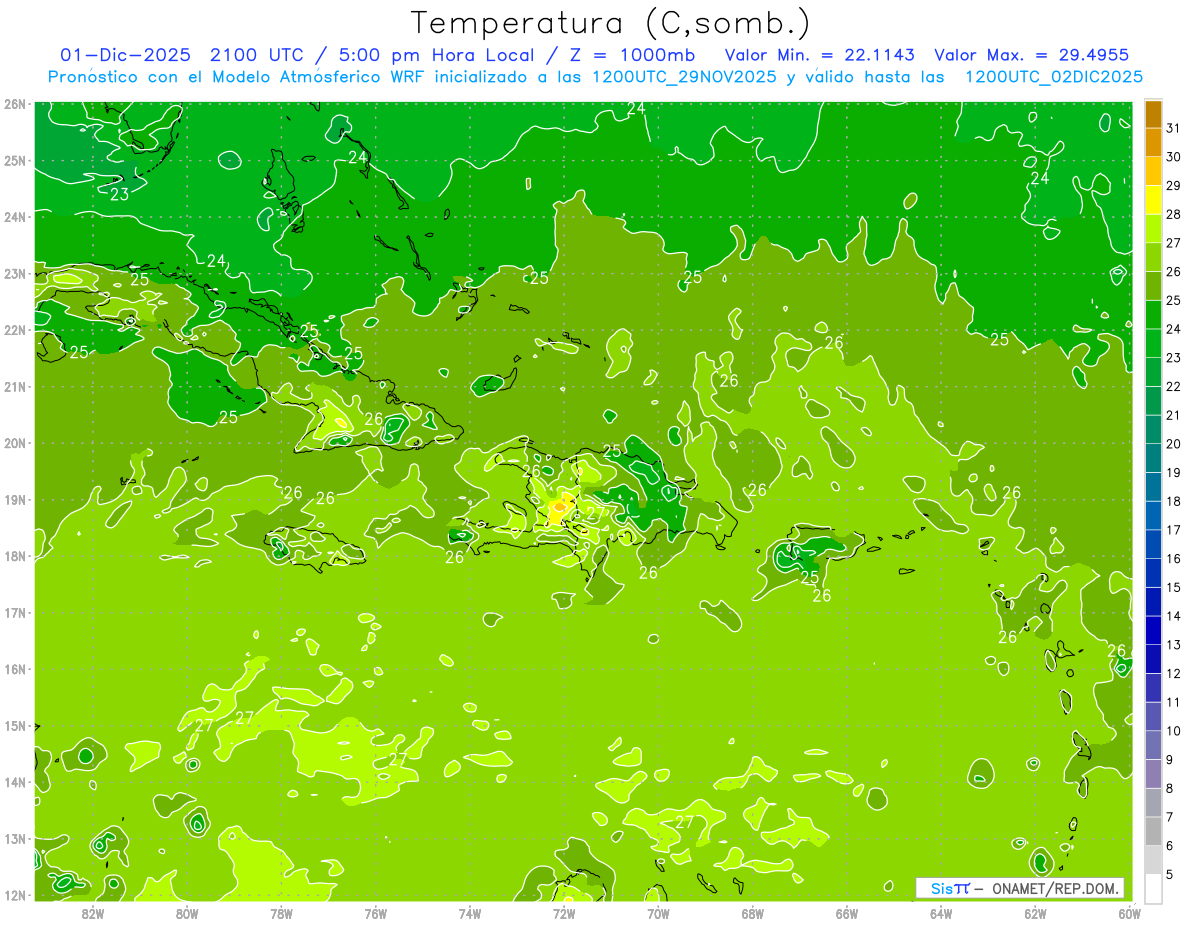This screenshot has height=927, width=1200.
Task: Click the 78W longitude axis label
Action: coord(281,913)
